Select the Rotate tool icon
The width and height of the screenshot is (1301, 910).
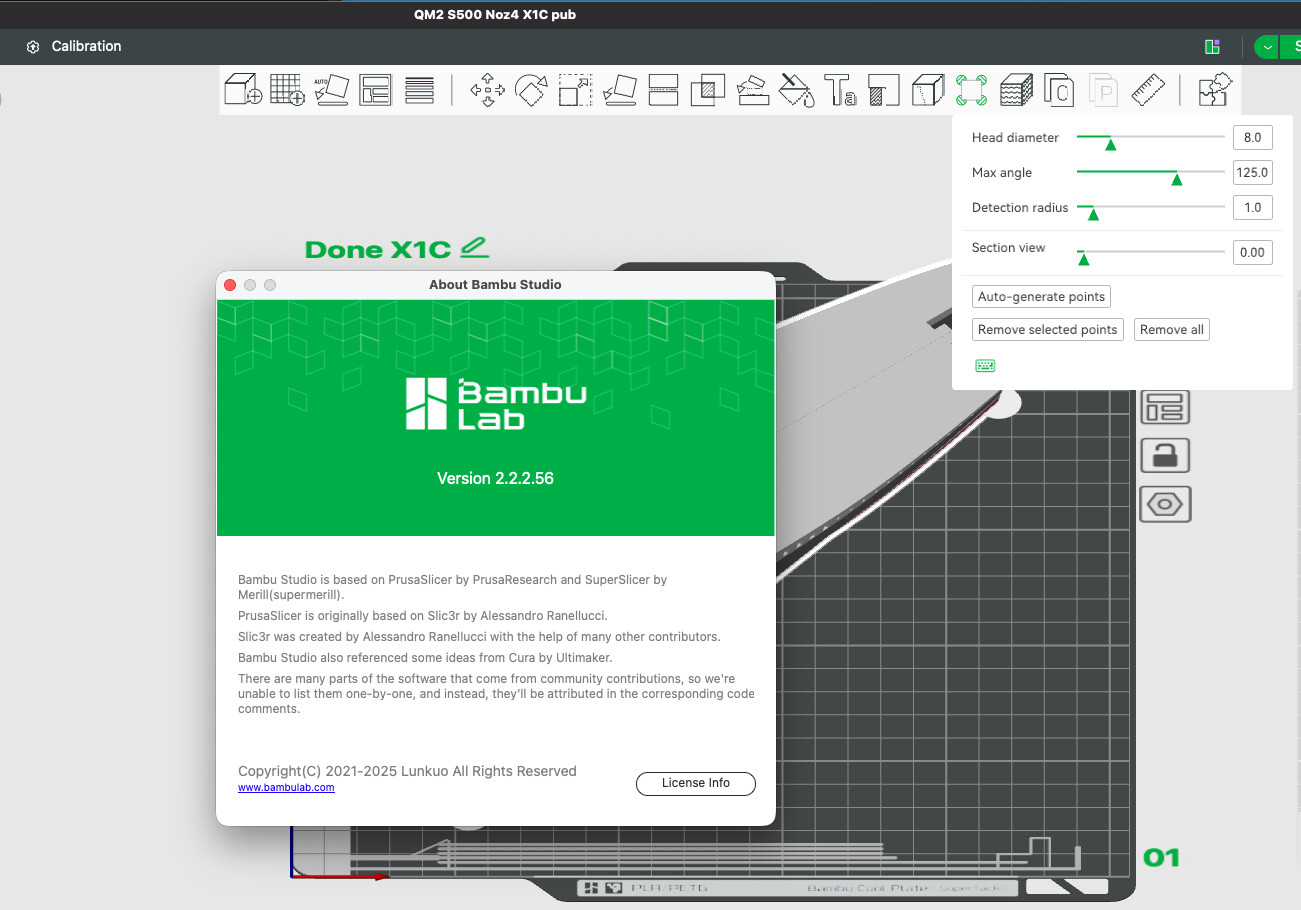point(531,90)
